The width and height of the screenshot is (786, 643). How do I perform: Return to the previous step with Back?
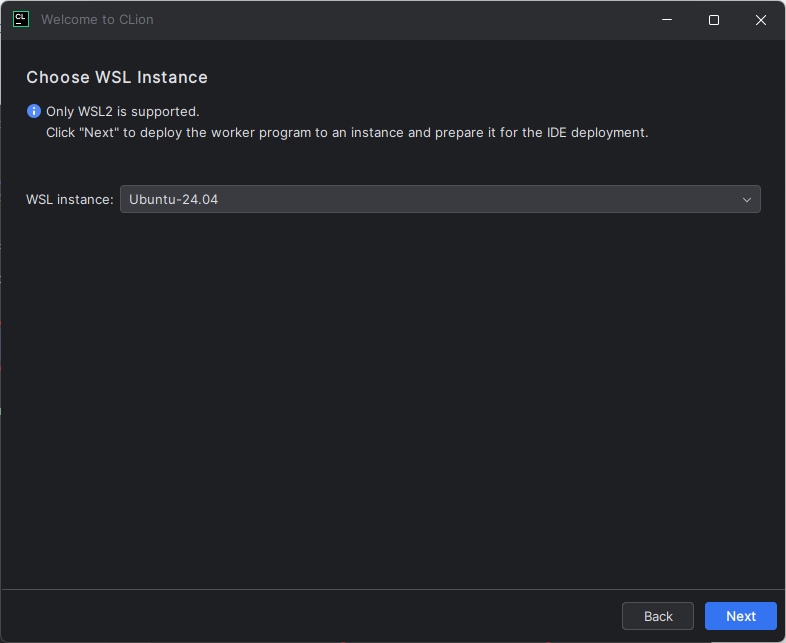click(658, 616)
